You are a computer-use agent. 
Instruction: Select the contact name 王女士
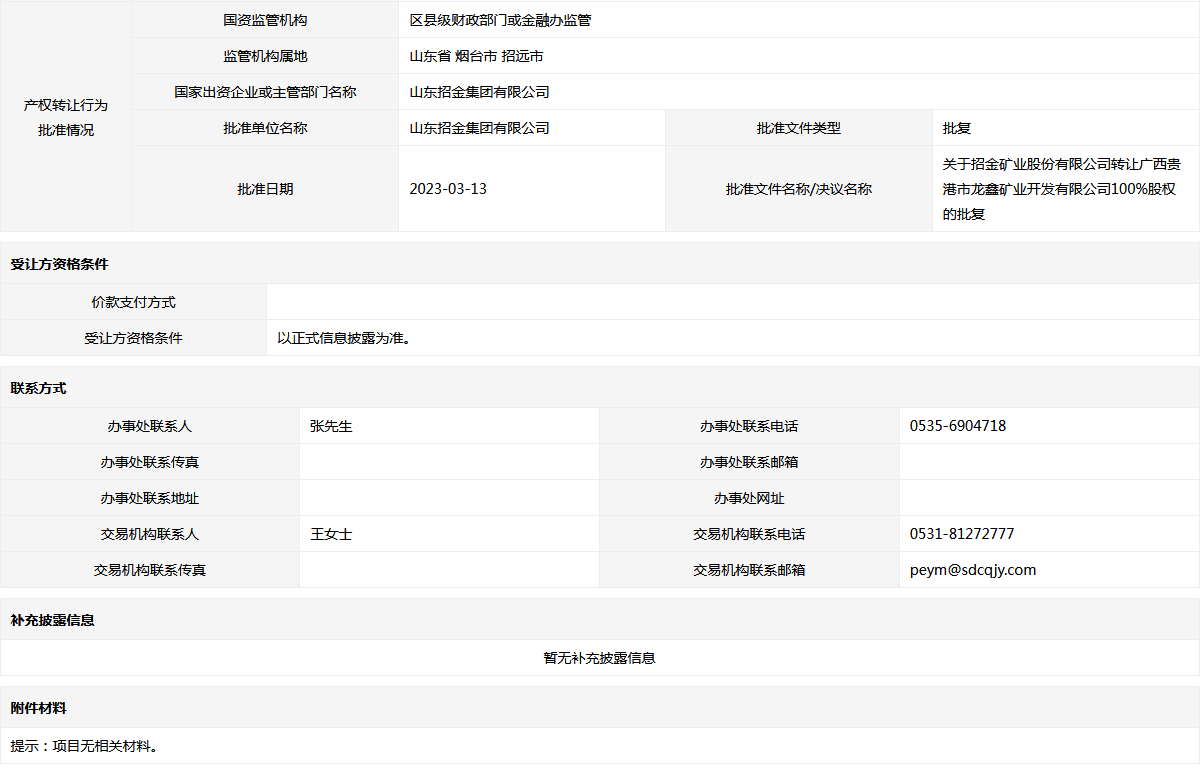332,534
